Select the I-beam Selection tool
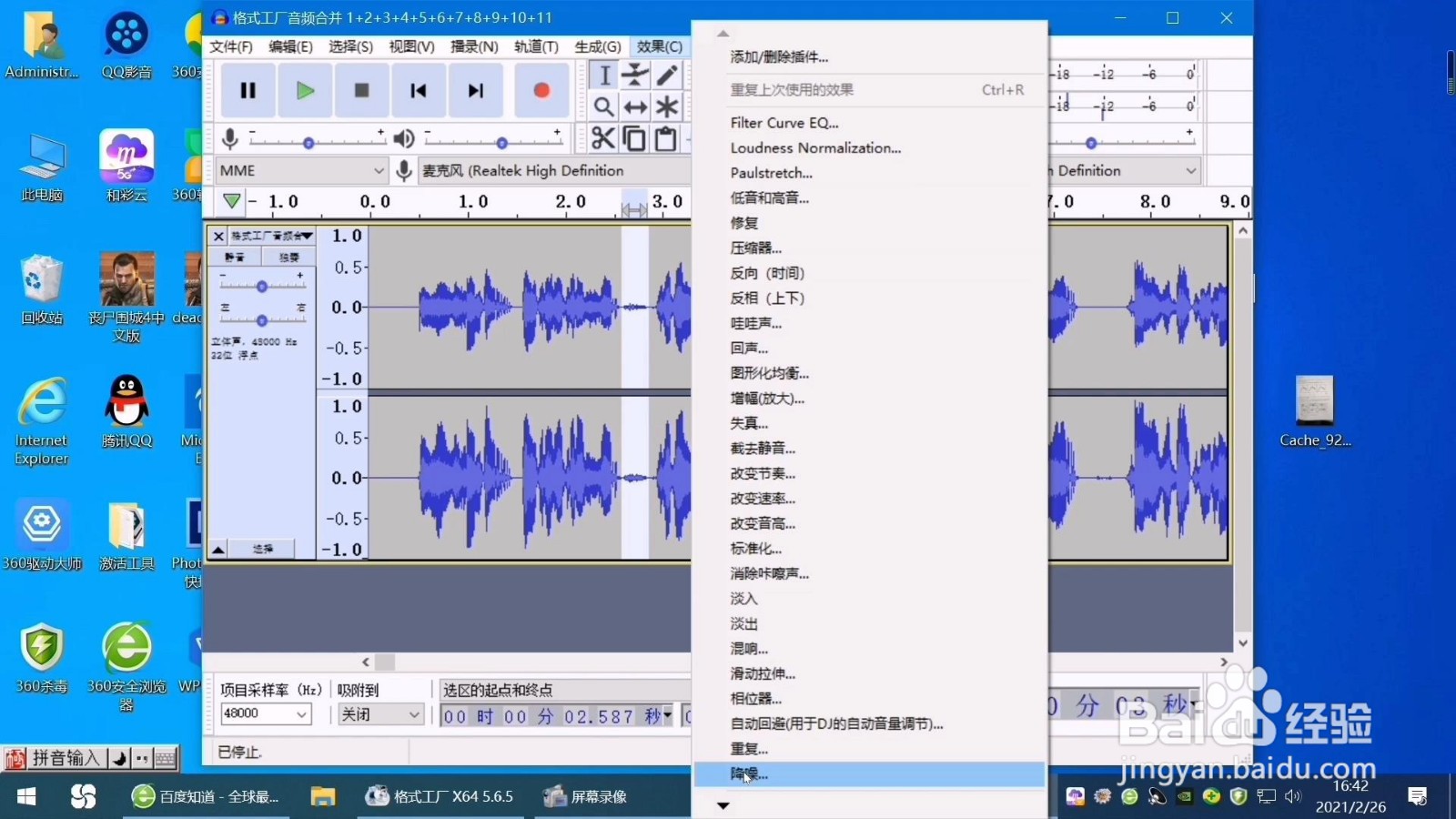 click(x=603, y=75)
